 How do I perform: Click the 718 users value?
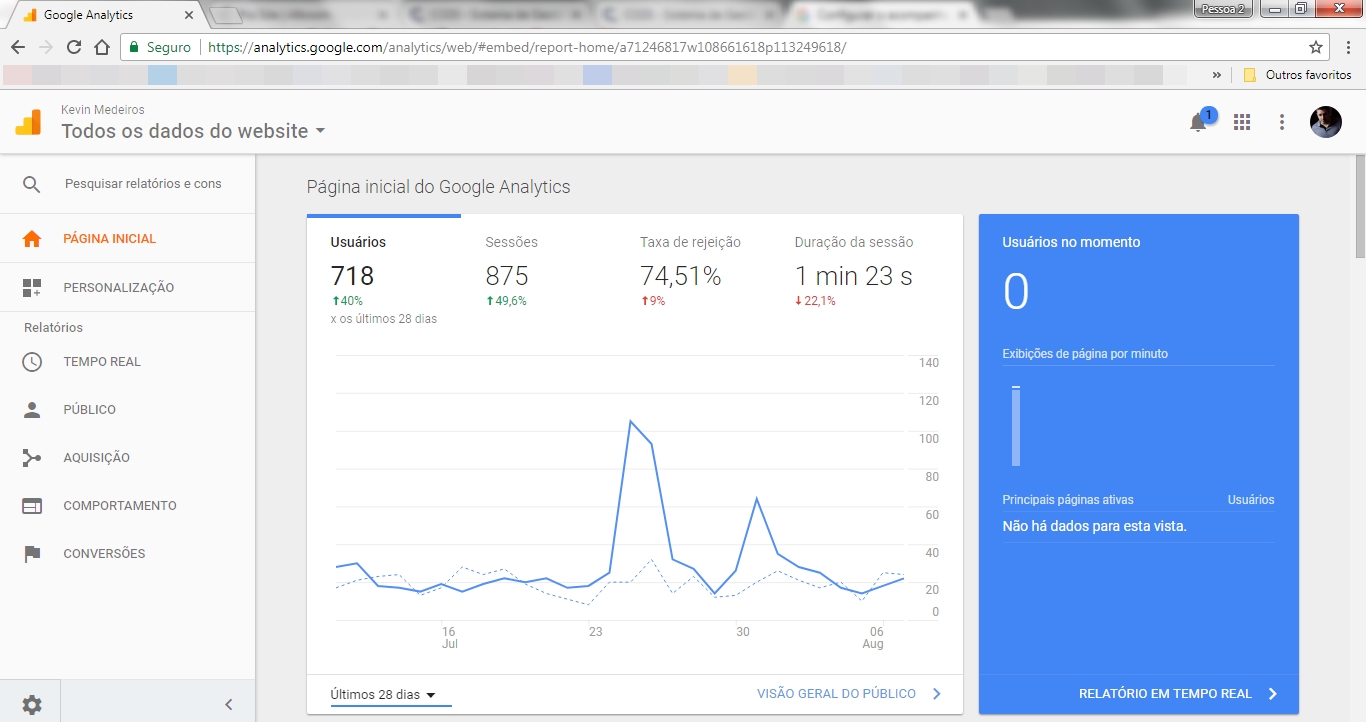352,276
